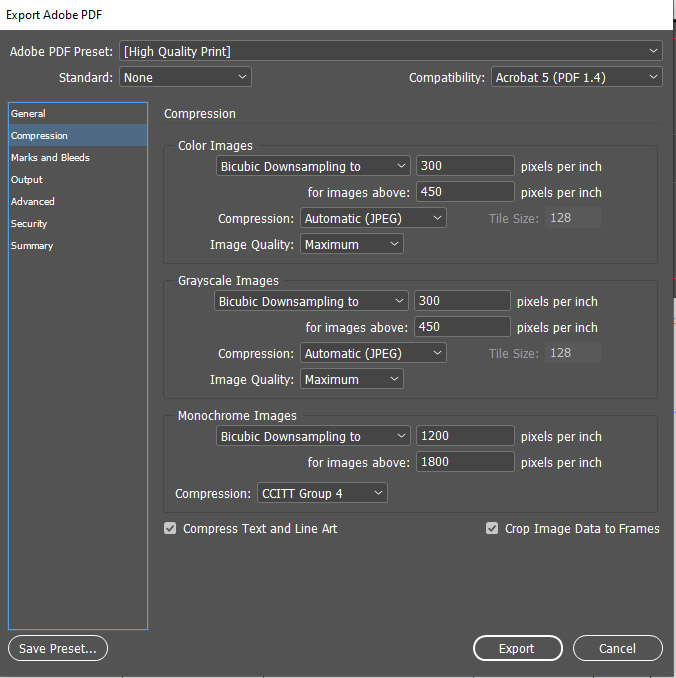Switch to the Advanced panel

pyautogui.click(x=78, y=201)
